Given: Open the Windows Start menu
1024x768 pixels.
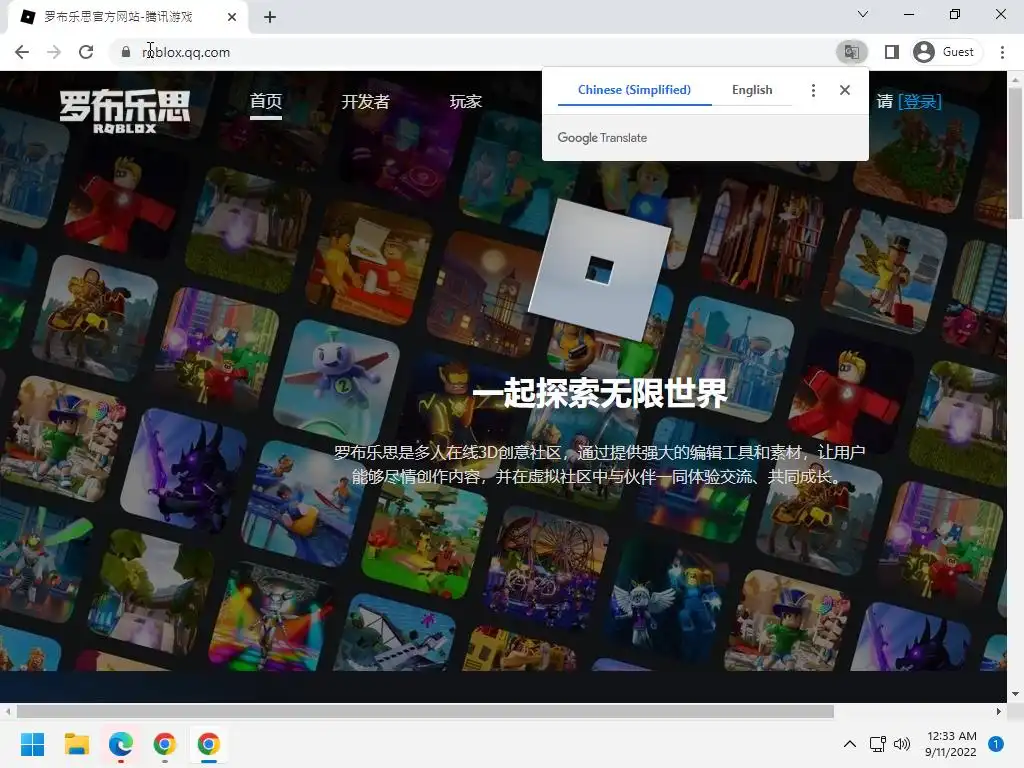Looking at the screenshot, I should [33, 744].
